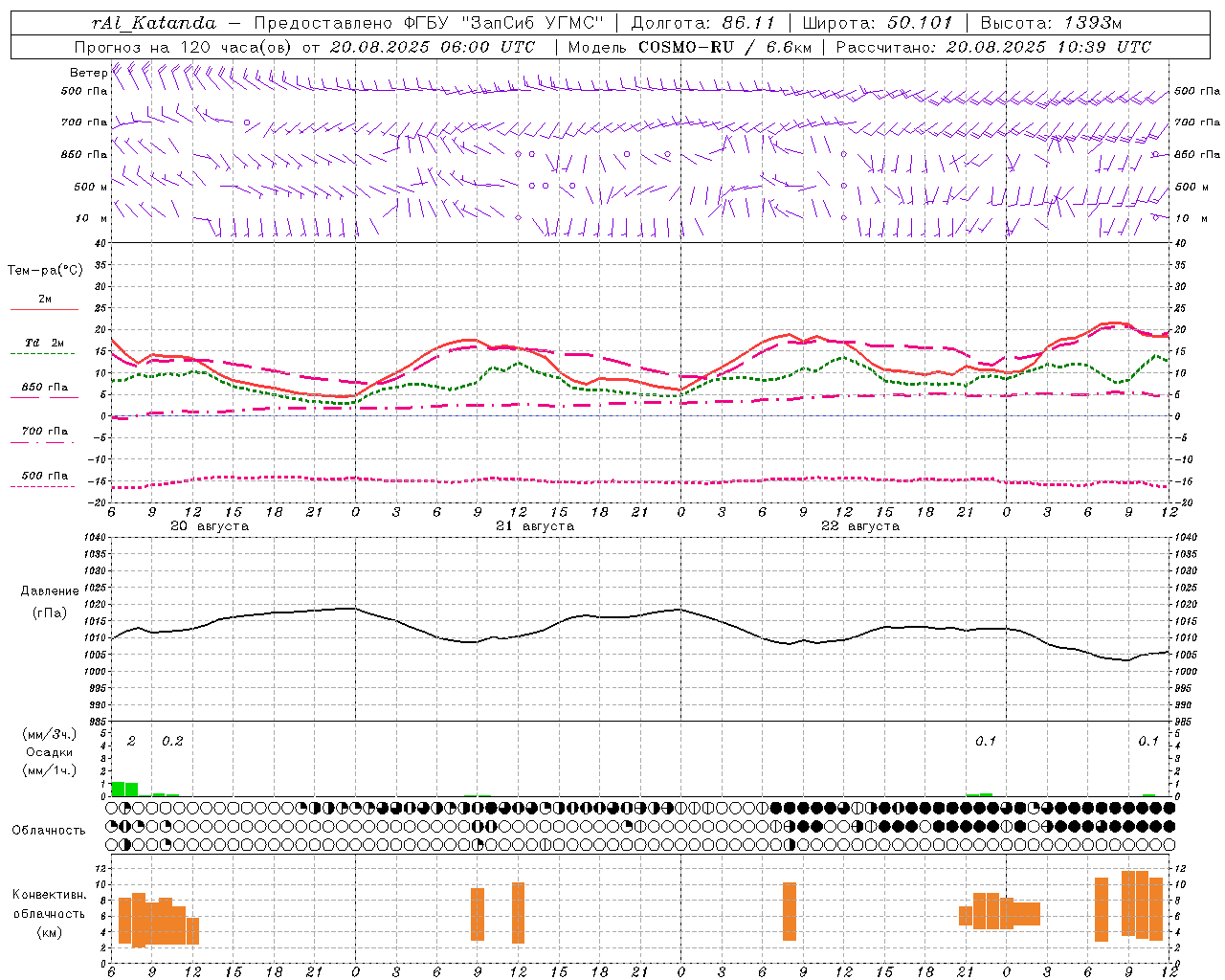Select the 20 августа date label

(x=210, y=526)
